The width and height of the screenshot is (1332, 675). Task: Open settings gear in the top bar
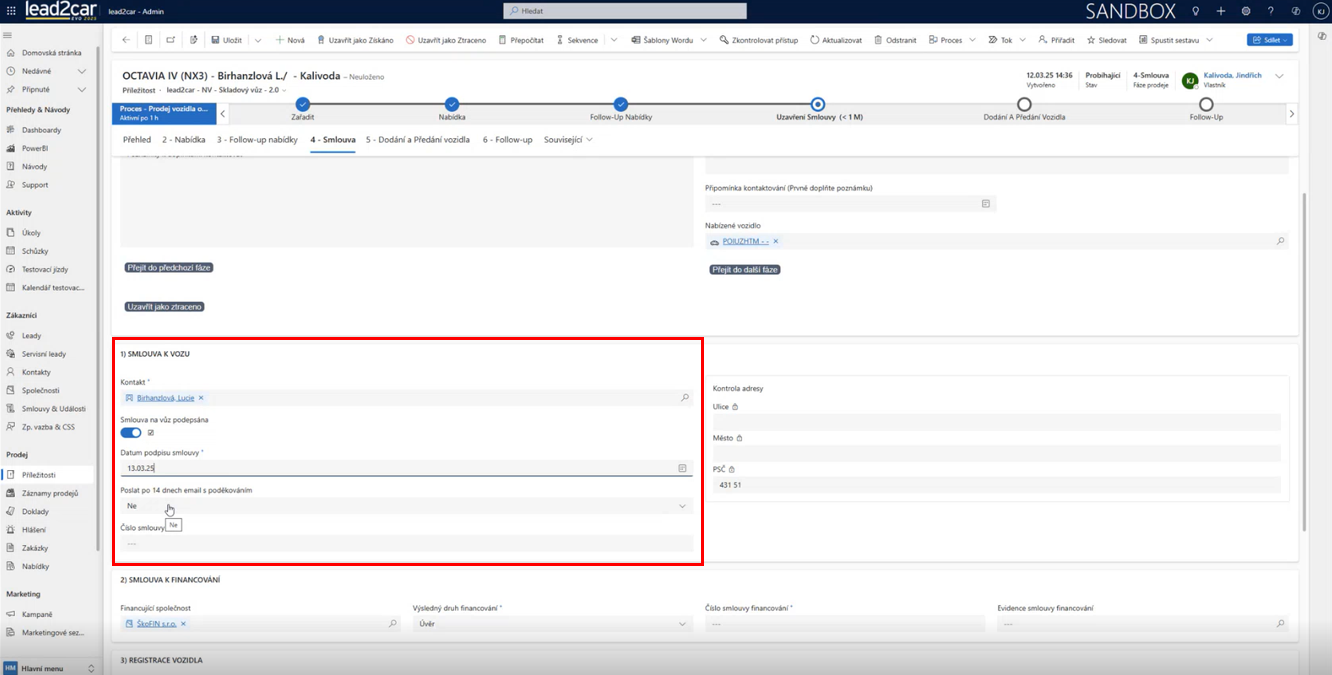(1246, 11)
